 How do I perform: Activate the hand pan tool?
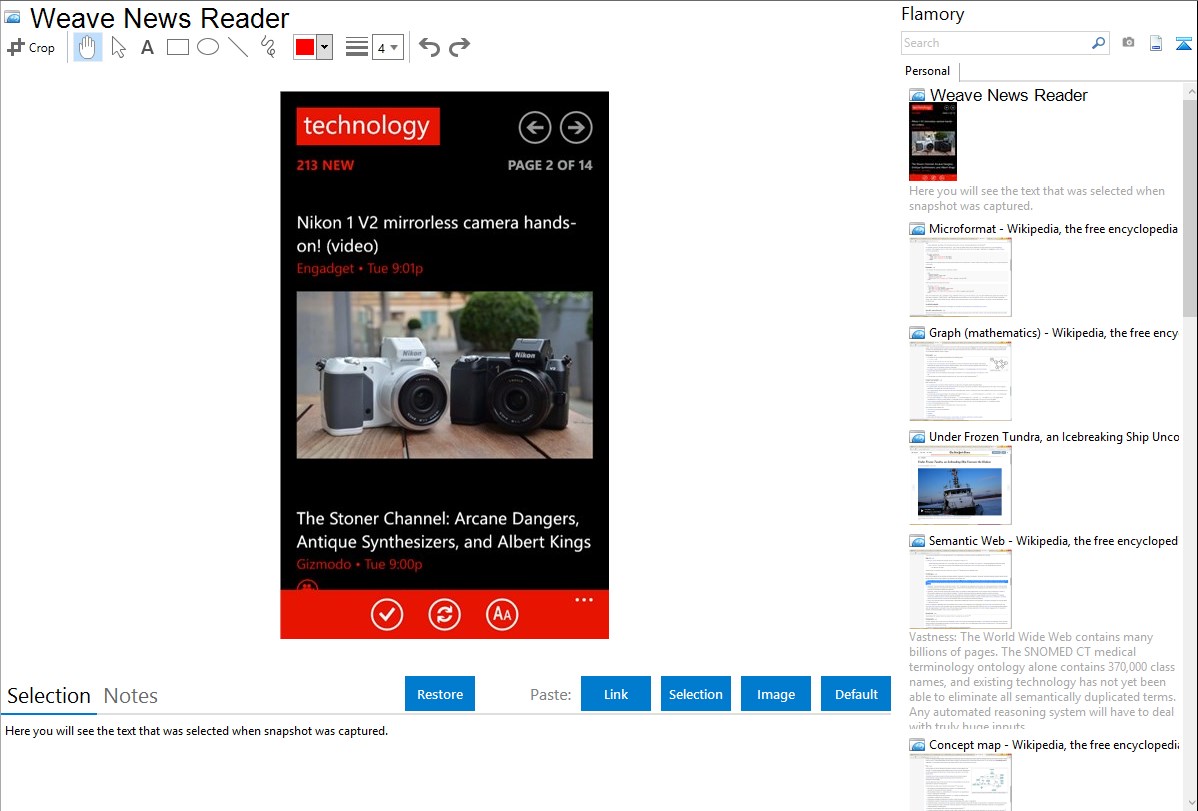[87, 47]
